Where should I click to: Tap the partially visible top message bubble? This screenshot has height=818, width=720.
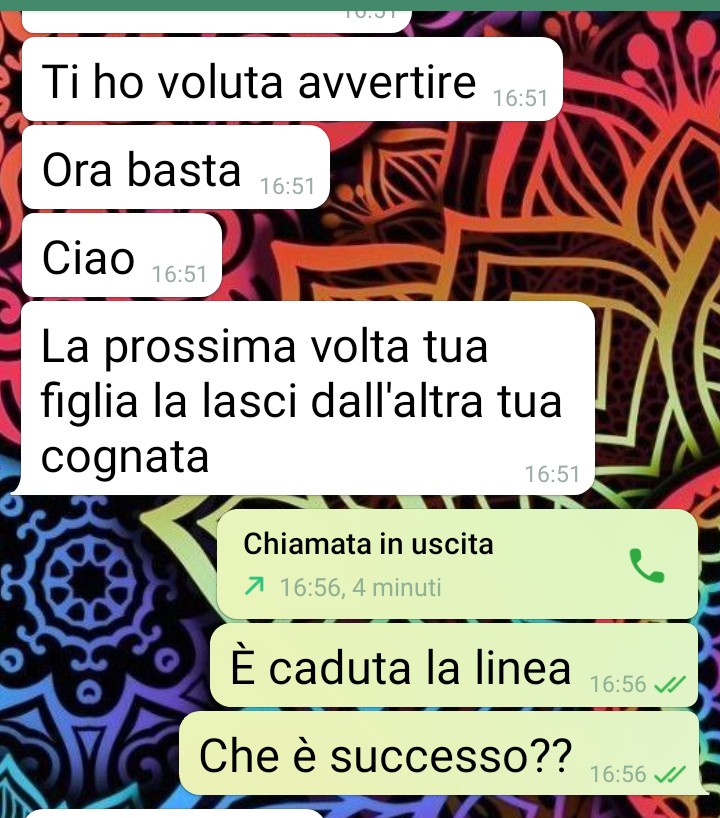tap(217, 21)
